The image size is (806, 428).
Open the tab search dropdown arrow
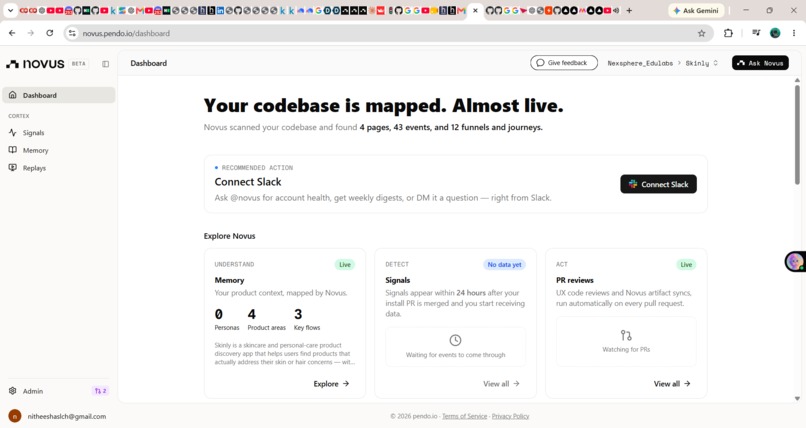(10, 10)
